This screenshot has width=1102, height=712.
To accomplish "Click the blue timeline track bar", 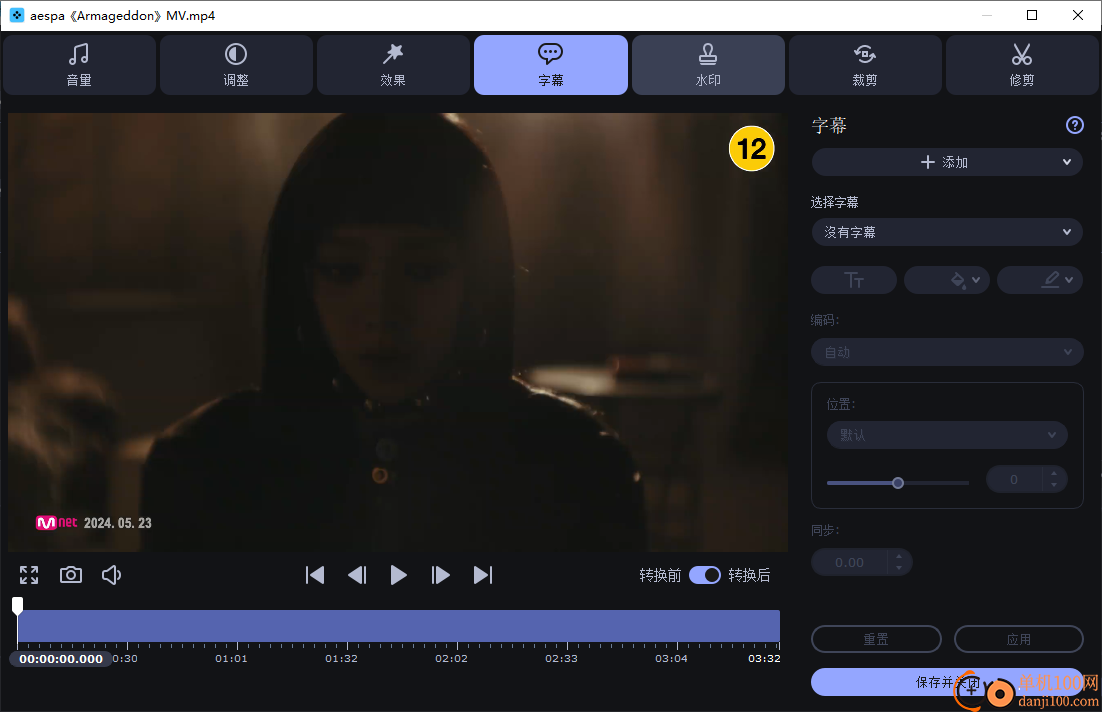I will coord(398,626).
